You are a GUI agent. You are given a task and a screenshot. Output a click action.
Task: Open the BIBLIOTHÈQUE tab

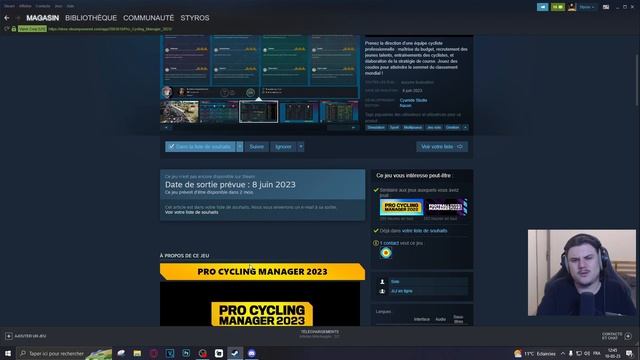[91, 18]
